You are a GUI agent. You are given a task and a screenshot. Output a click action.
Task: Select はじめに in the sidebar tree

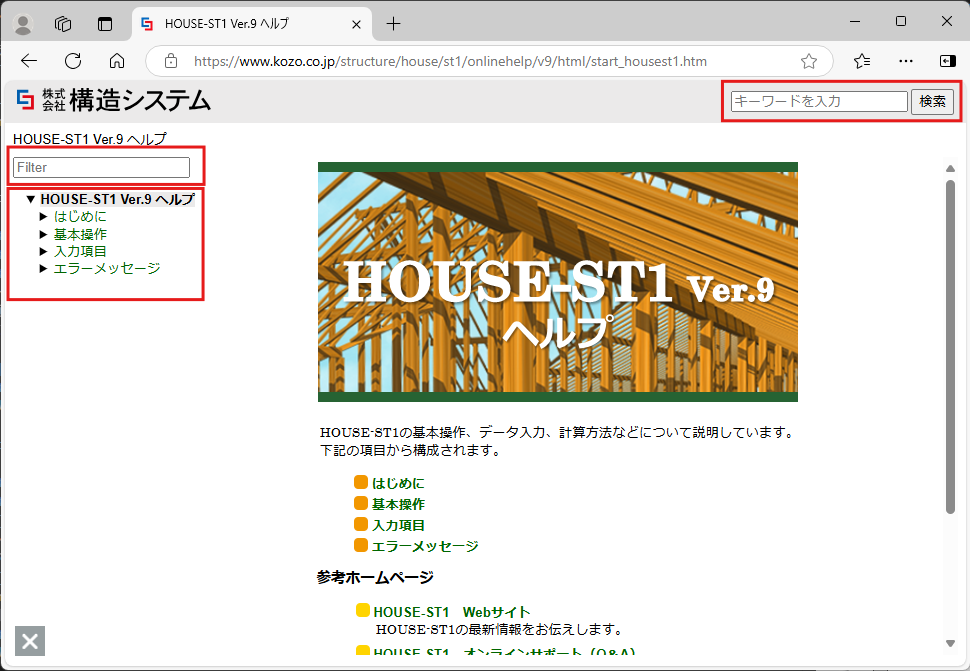click(80, 216)
